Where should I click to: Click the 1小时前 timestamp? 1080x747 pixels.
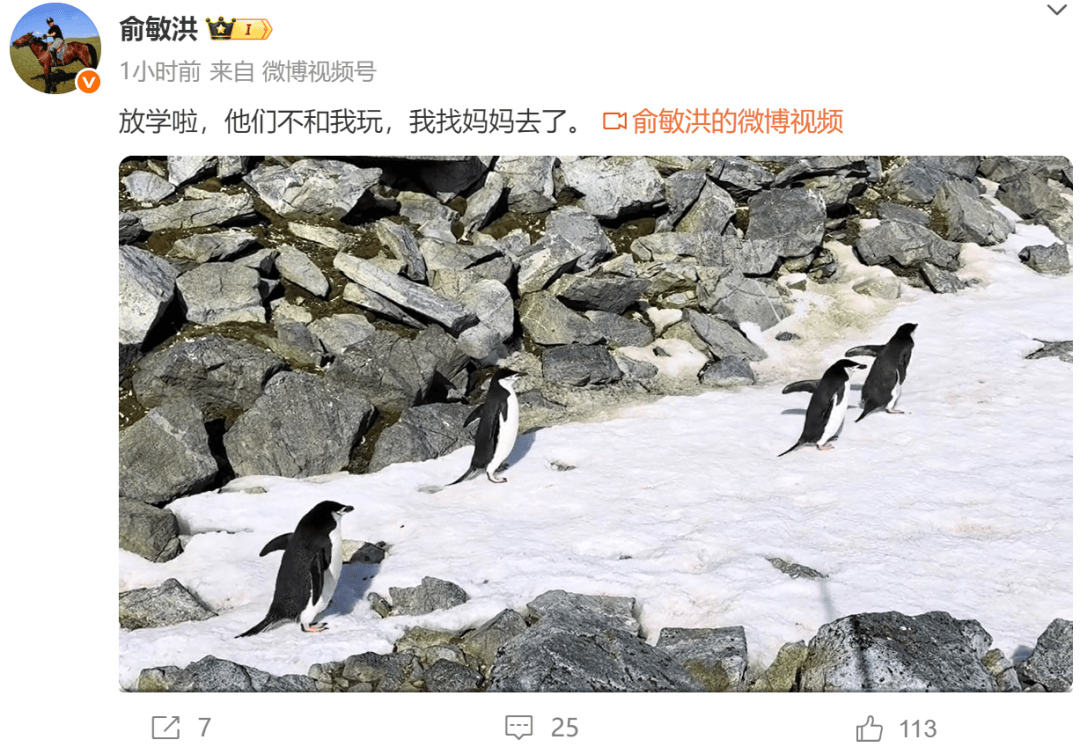tap(160, 72)
